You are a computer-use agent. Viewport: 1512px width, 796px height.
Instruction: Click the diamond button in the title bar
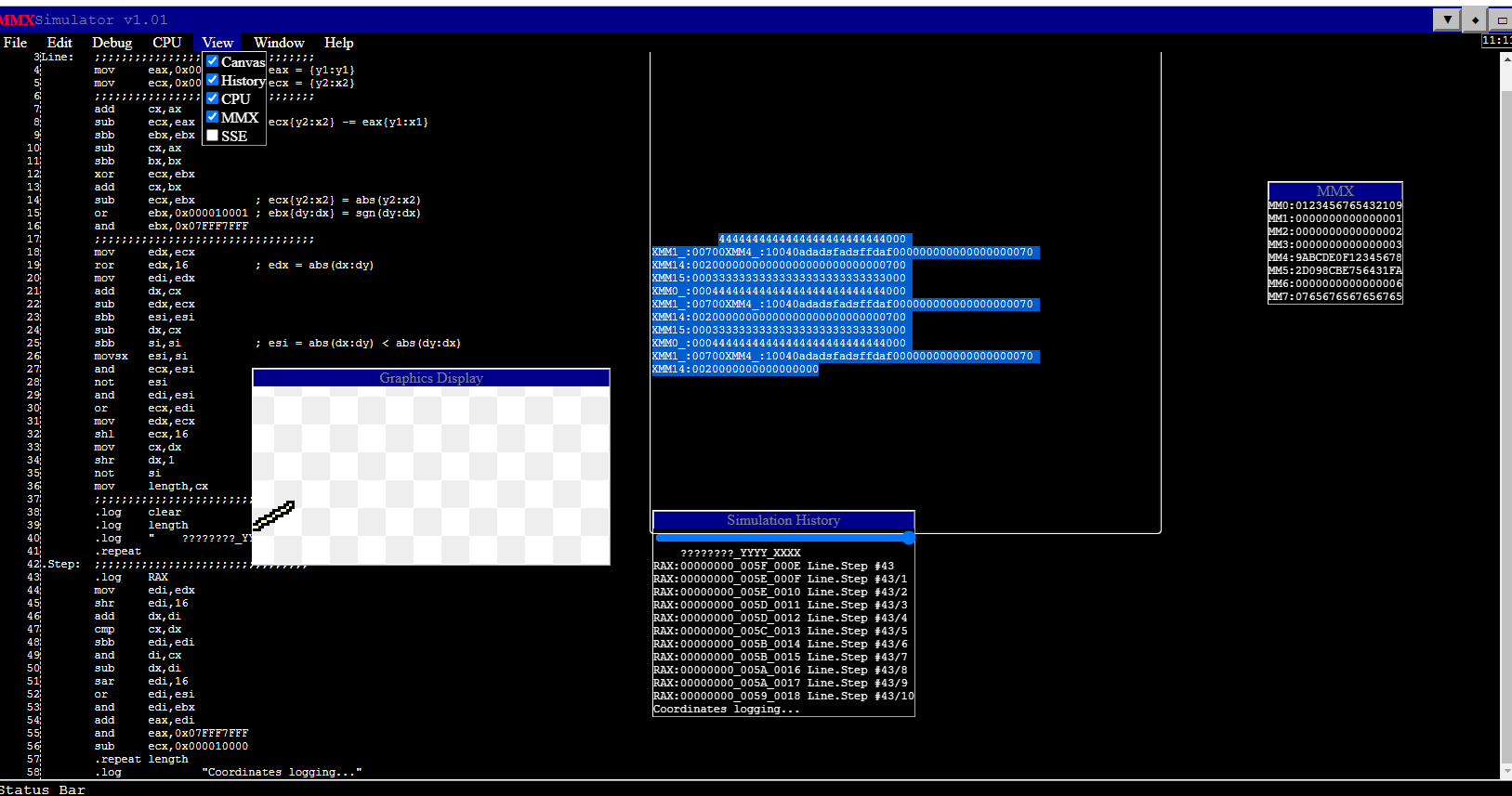click(x=1475, y=20)
